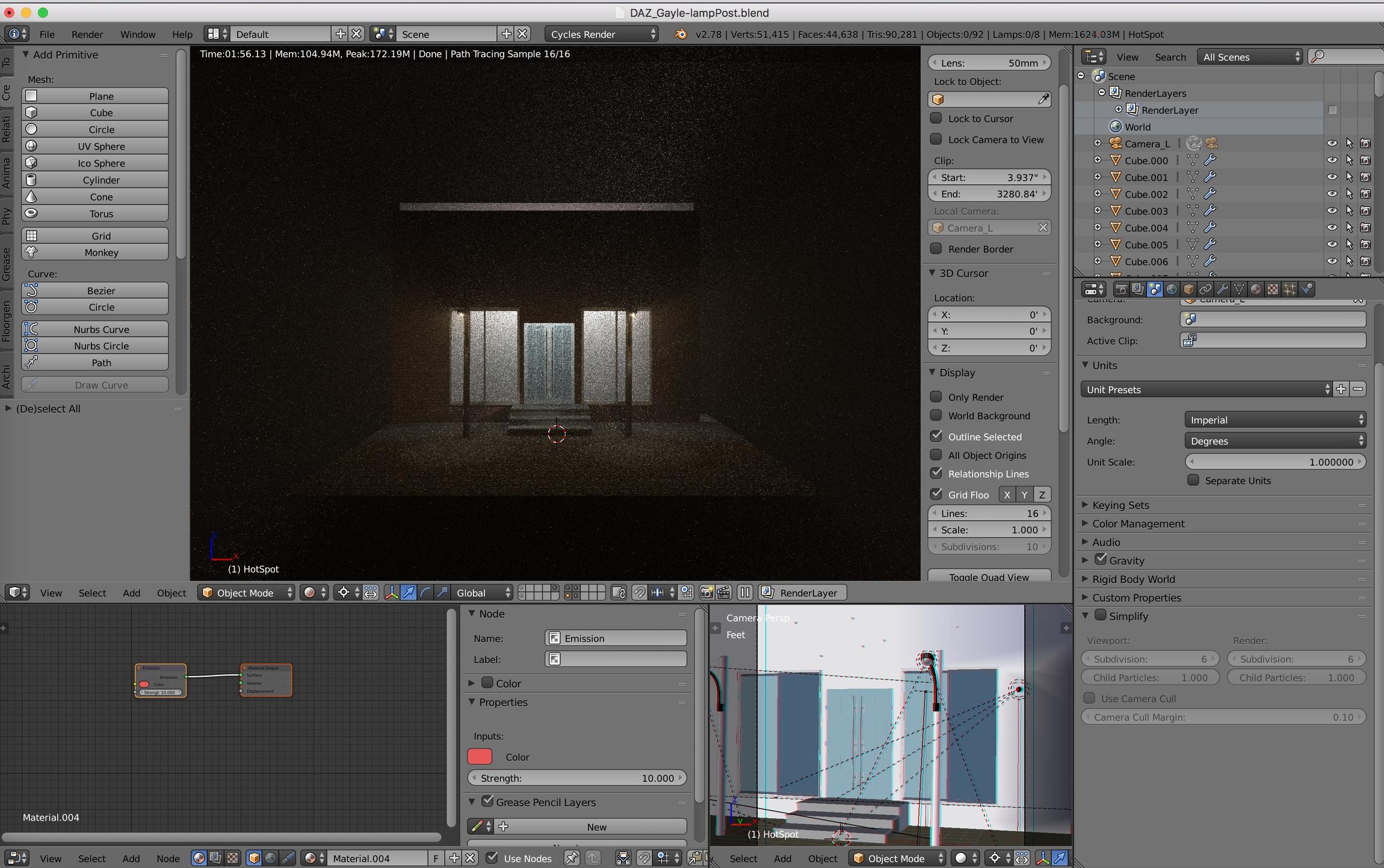Image resolution: width=1384 pixels, height=868 pixels.
Task: Open the World properties tab (globe icon)
Action: tap(1172, 289)
